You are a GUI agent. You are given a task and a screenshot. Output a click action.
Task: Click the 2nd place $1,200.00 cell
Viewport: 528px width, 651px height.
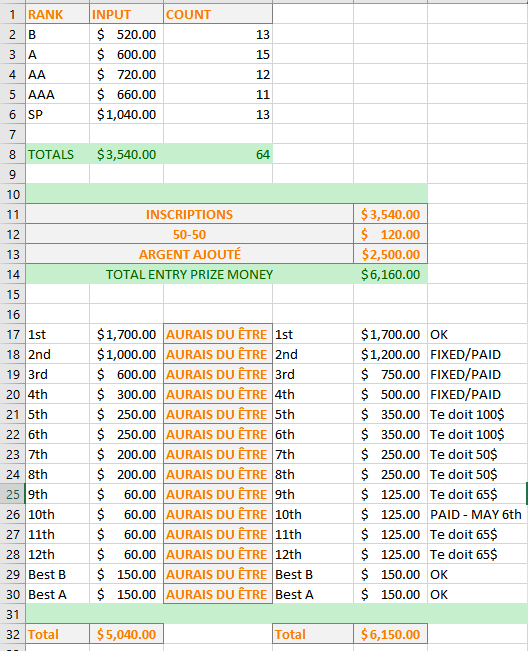pyautogui.click(x=390, y=355)
